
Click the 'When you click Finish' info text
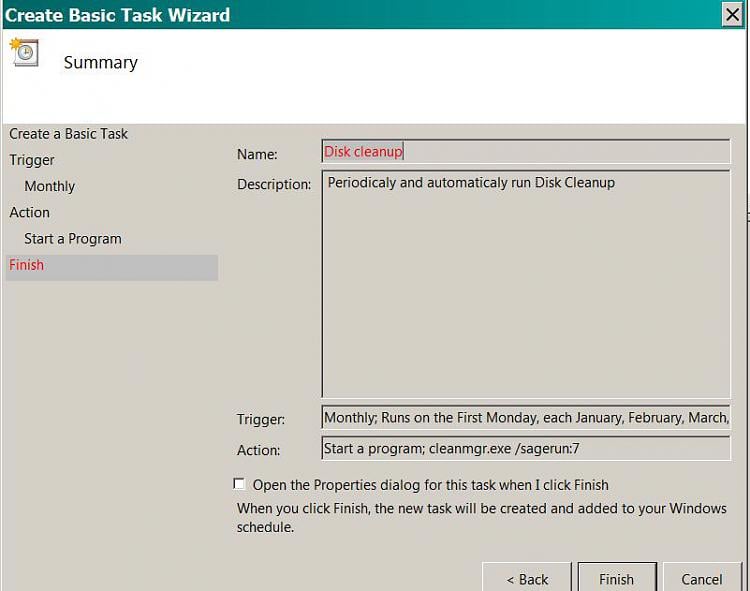pyautogui.click(x=481, y=518)
